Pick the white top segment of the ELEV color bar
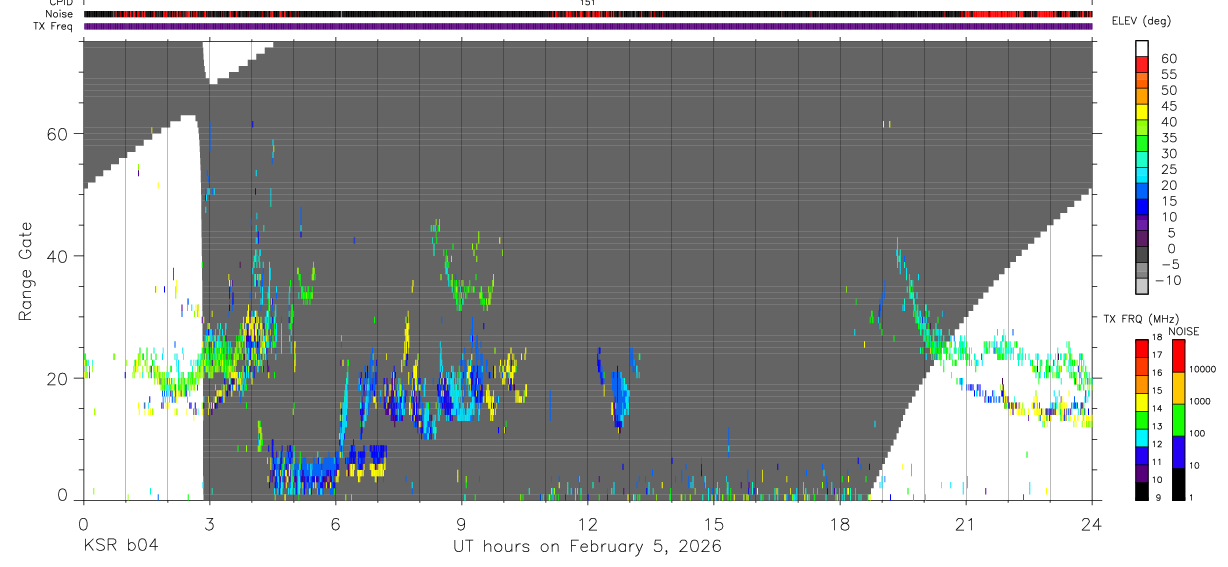The width and height of the screenshot is (1228, 567). pyautogui.click(x=1141, y=49)
